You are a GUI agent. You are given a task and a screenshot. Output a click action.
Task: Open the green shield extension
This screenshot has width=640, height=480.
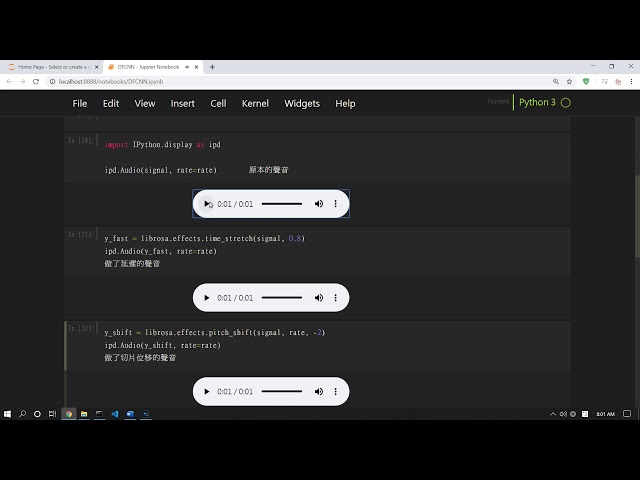tap(586, 82)
